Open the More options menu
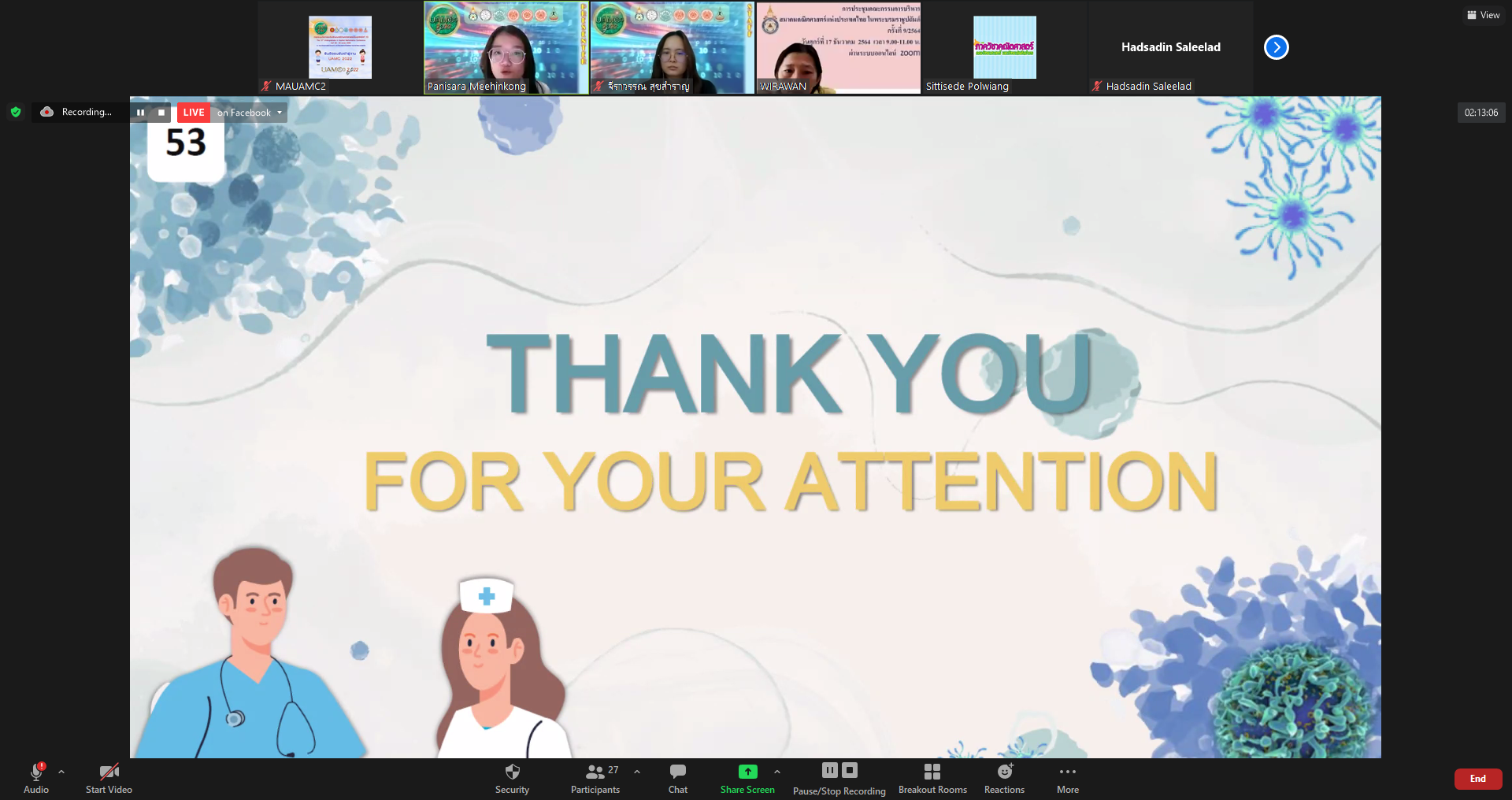The width and height of the screenshot is (1512, 800). 1068,778
